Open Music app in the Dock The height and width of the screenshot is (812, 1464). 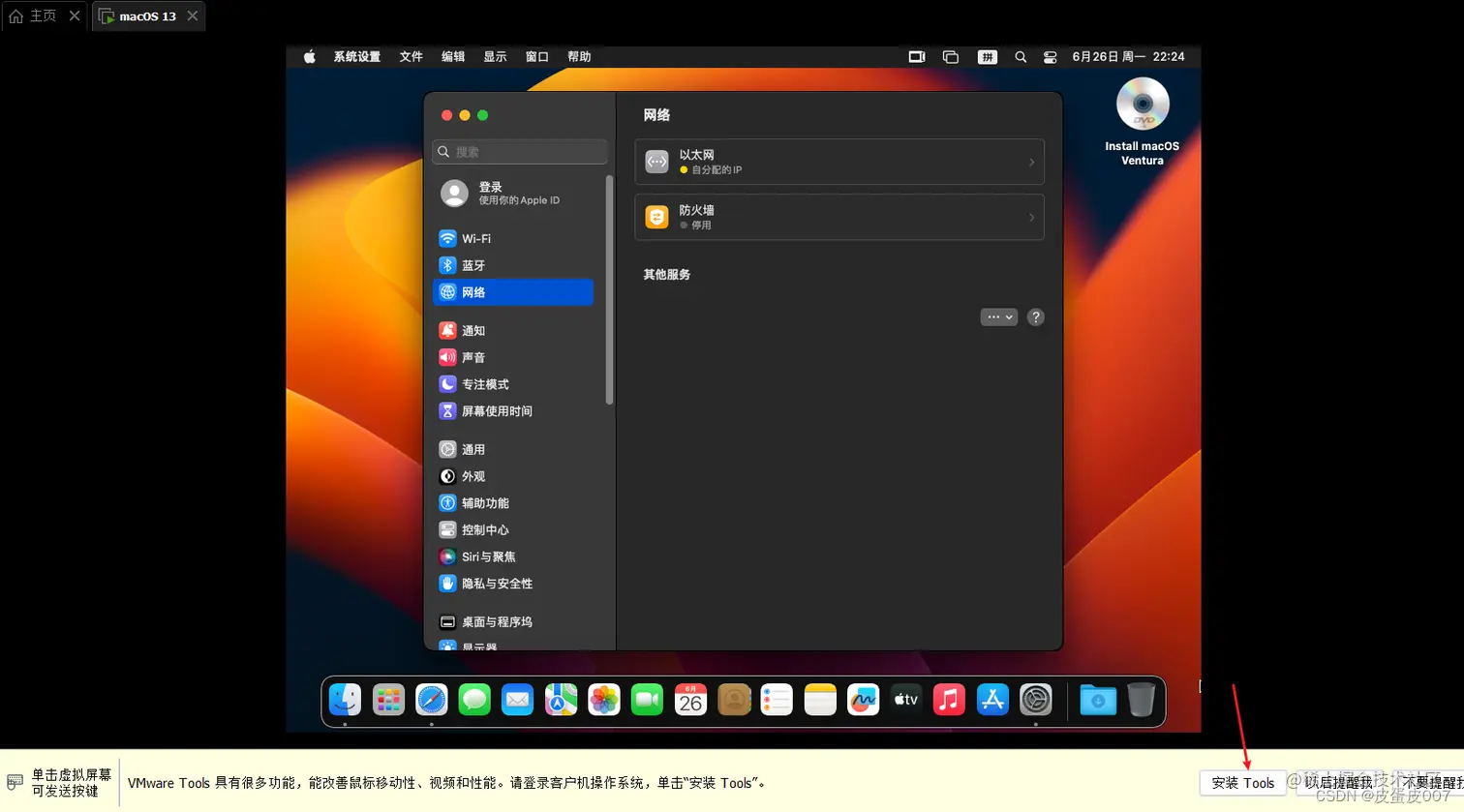(x=949, y=700)
